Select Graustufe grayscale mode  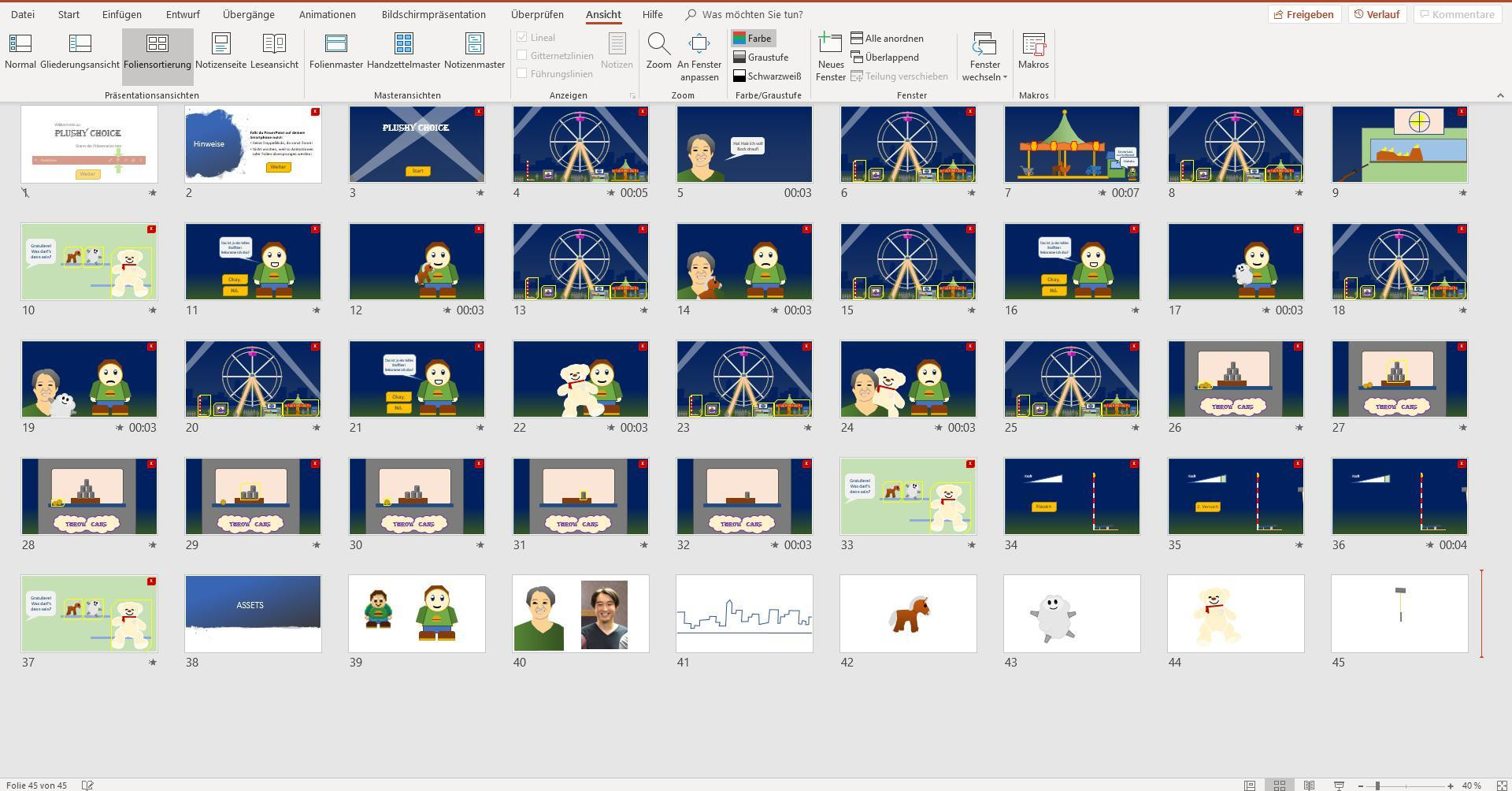click(761, 57)
